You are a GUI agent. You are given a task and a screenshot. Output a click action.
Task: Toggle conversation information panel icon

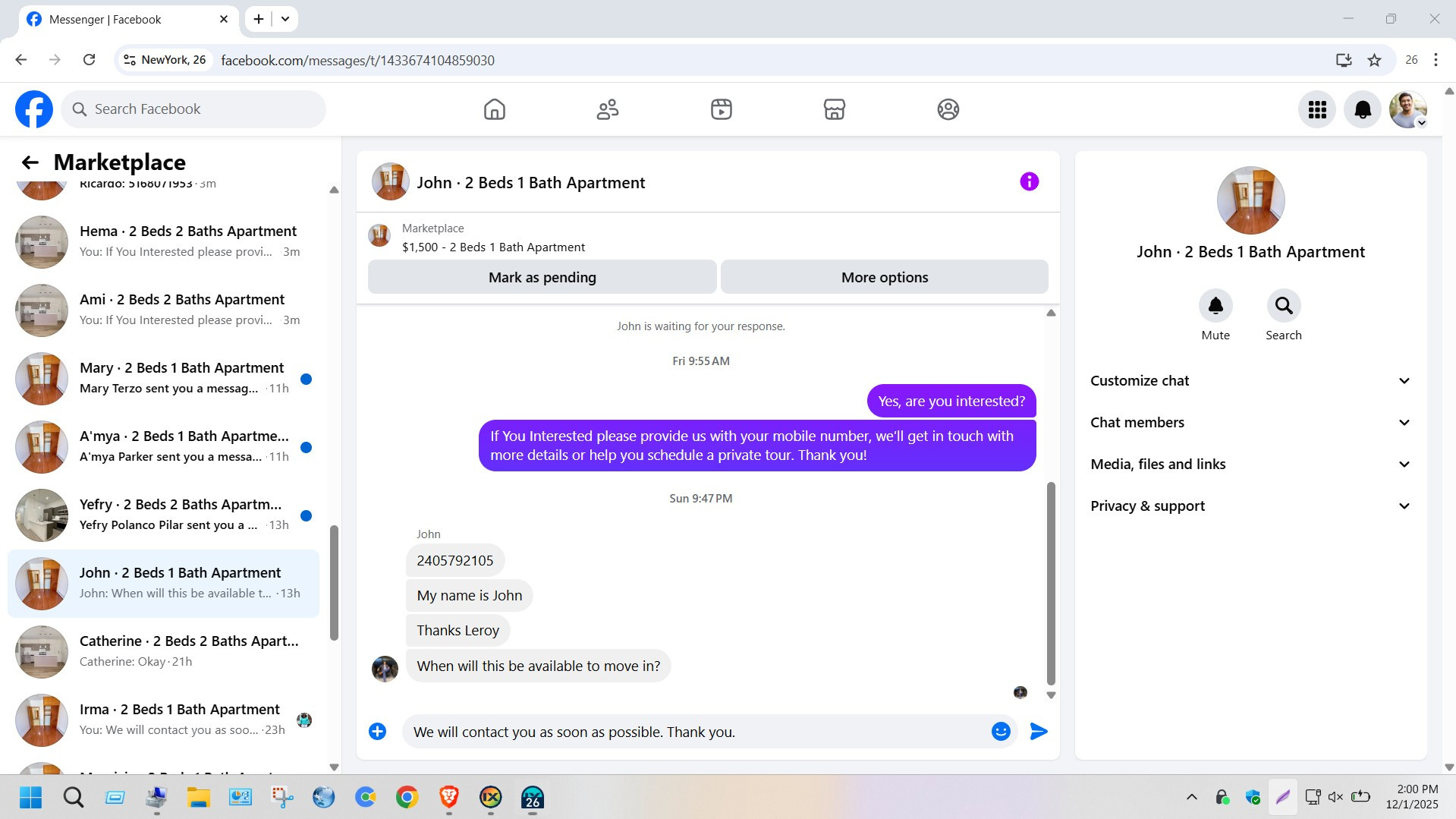point(1029,181)
